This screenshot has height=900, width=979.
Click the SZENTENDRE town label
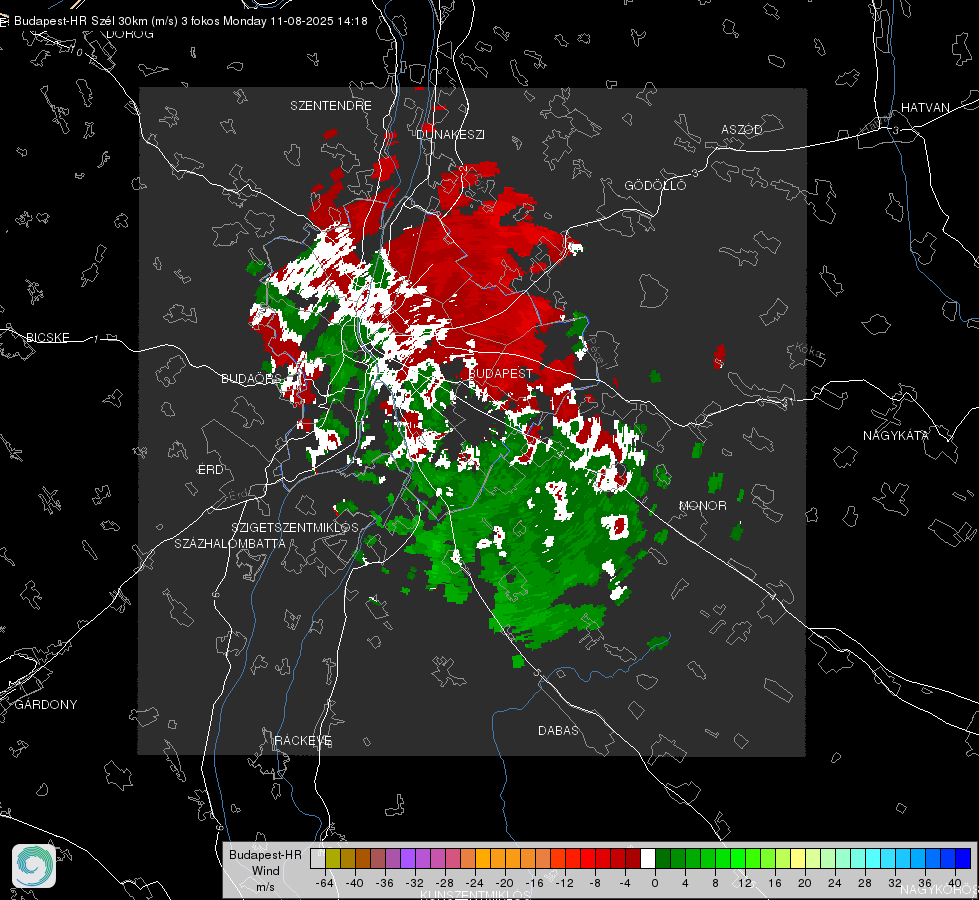[x=331, y=106]
